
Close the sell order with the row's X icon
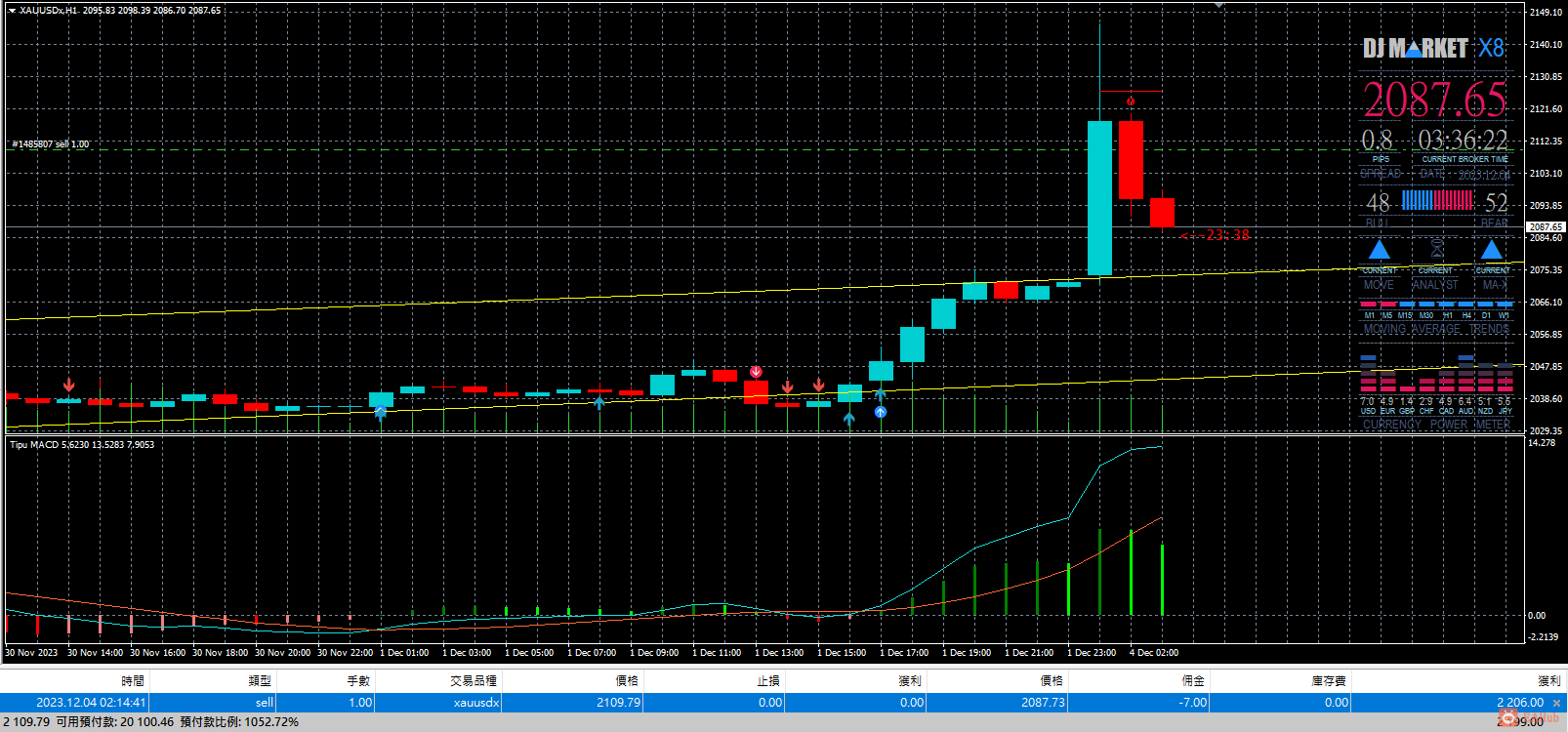(x=1556, y=703)
